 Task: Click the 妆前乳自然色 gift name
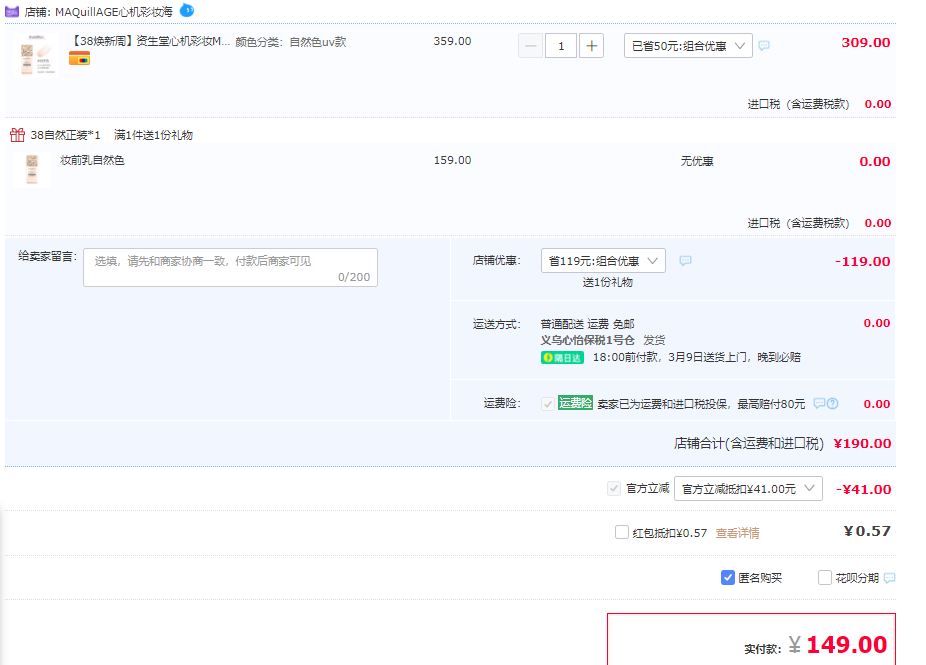92,160
